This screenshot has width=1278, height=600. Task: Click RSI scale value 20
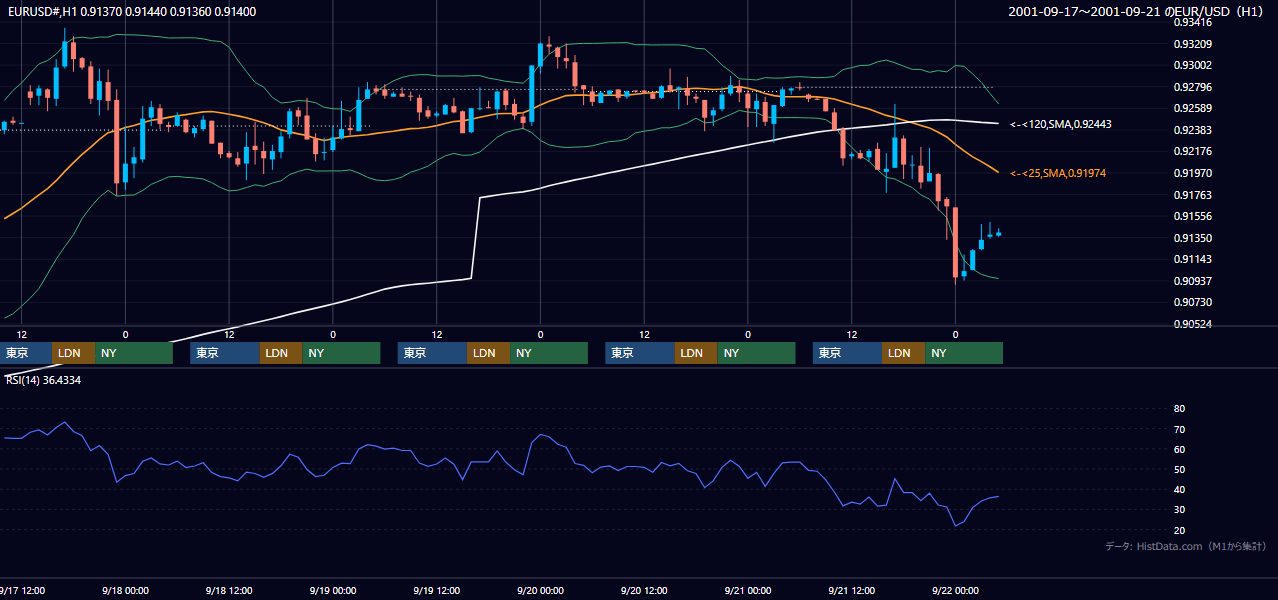point(1179,530)
